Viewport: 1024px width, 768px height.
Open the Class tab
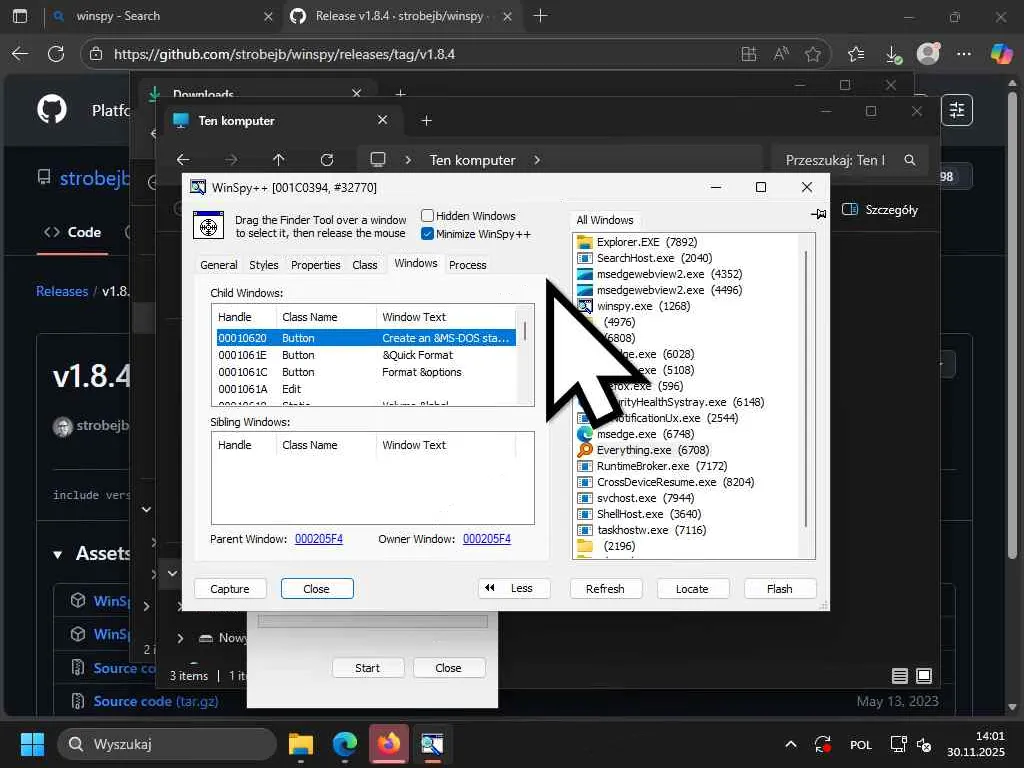(x=365, y=264)
